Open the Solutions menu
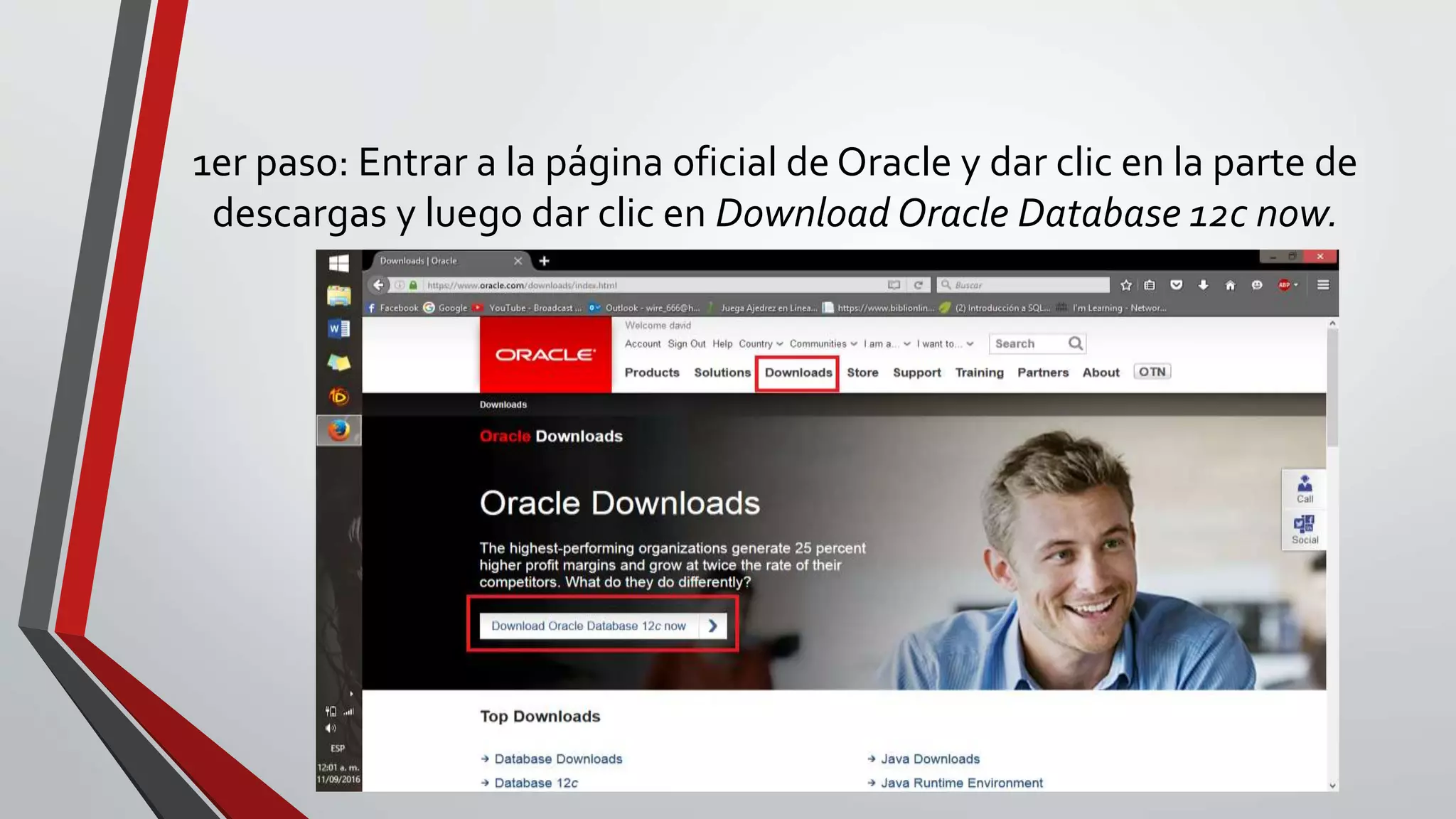The height and width of the screenshot is (819, 1456). [x=722, y=373]
